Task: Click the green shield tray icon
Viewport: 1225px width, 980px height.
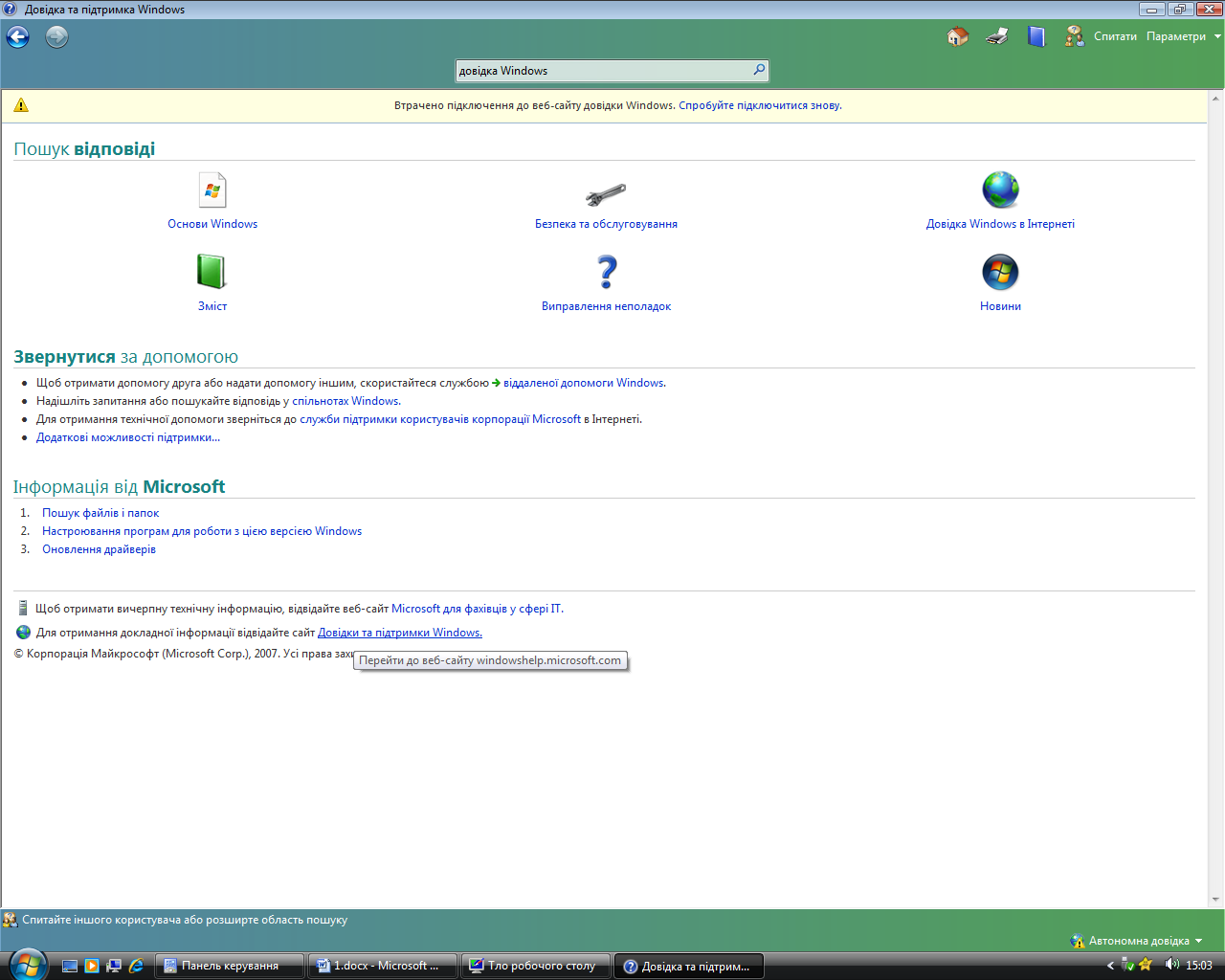Action: pyautogui.click(x=1128, y=965)
